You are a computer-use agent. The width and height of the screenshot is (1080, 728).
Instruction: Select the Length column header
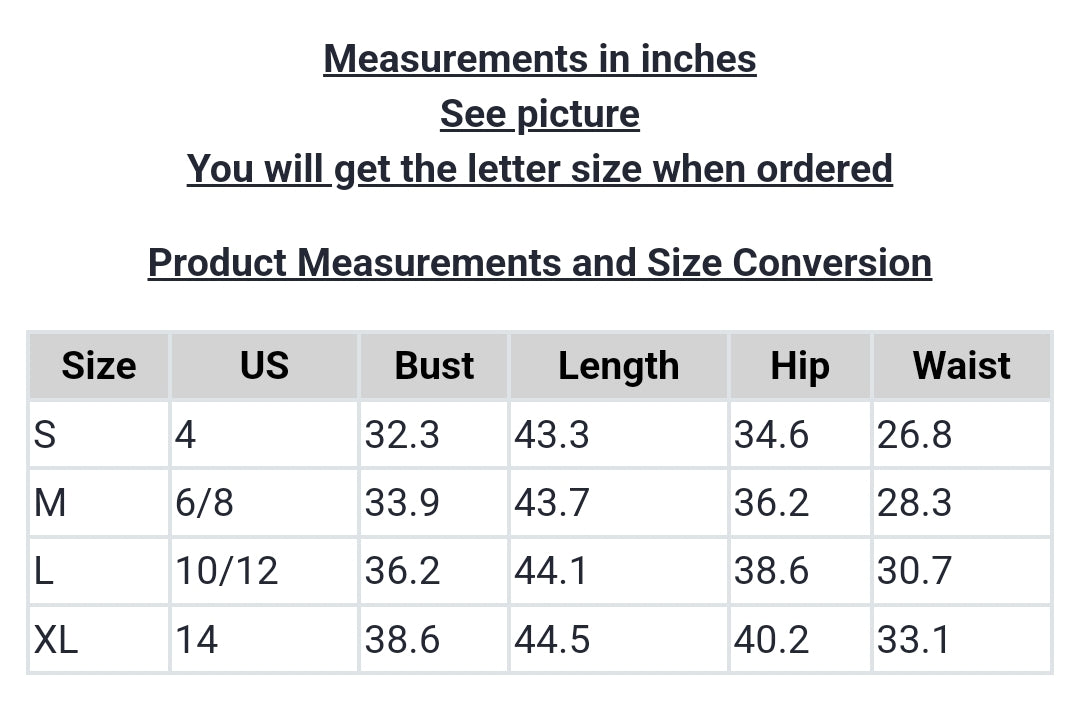pyautogui.click(x=618, y=366)
